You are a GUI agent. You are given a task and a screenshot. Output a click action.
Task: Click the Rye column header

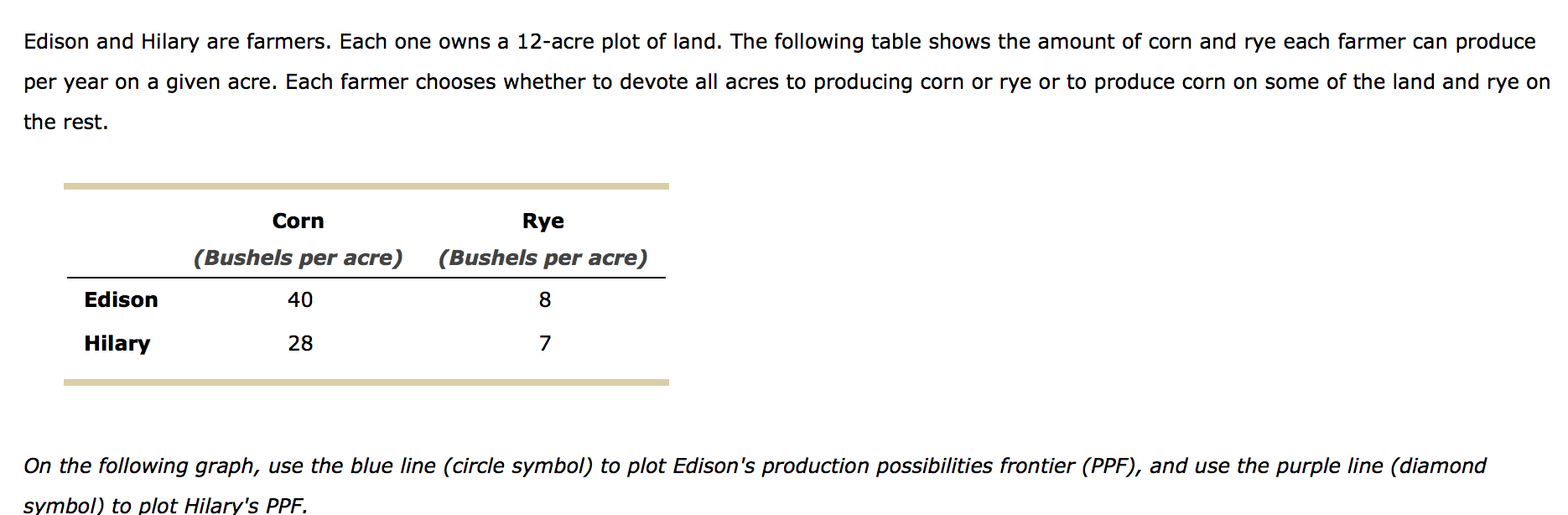(x=543, y=221)
